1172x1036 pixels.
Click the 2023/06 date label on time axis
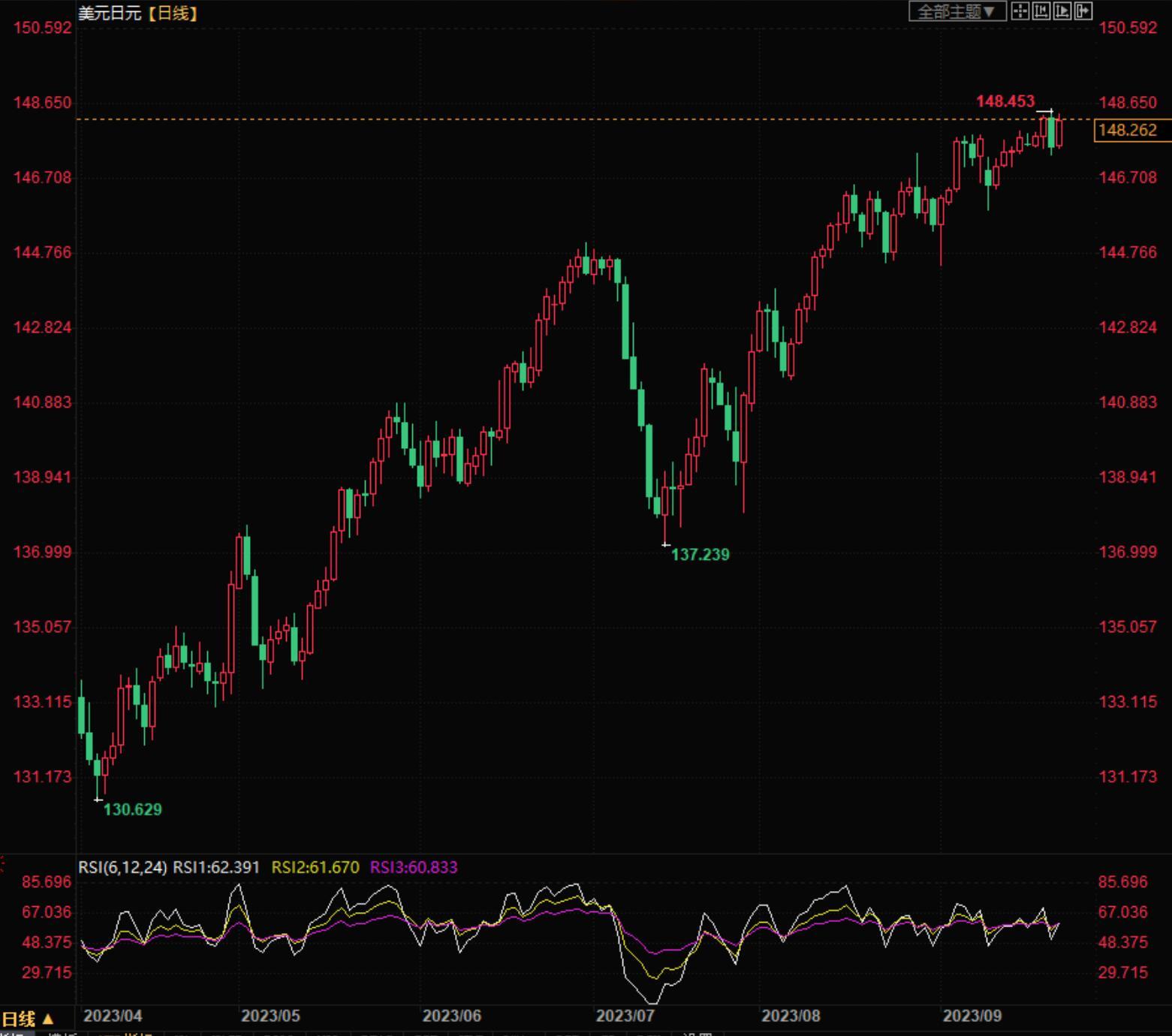tap(451, 1016)
